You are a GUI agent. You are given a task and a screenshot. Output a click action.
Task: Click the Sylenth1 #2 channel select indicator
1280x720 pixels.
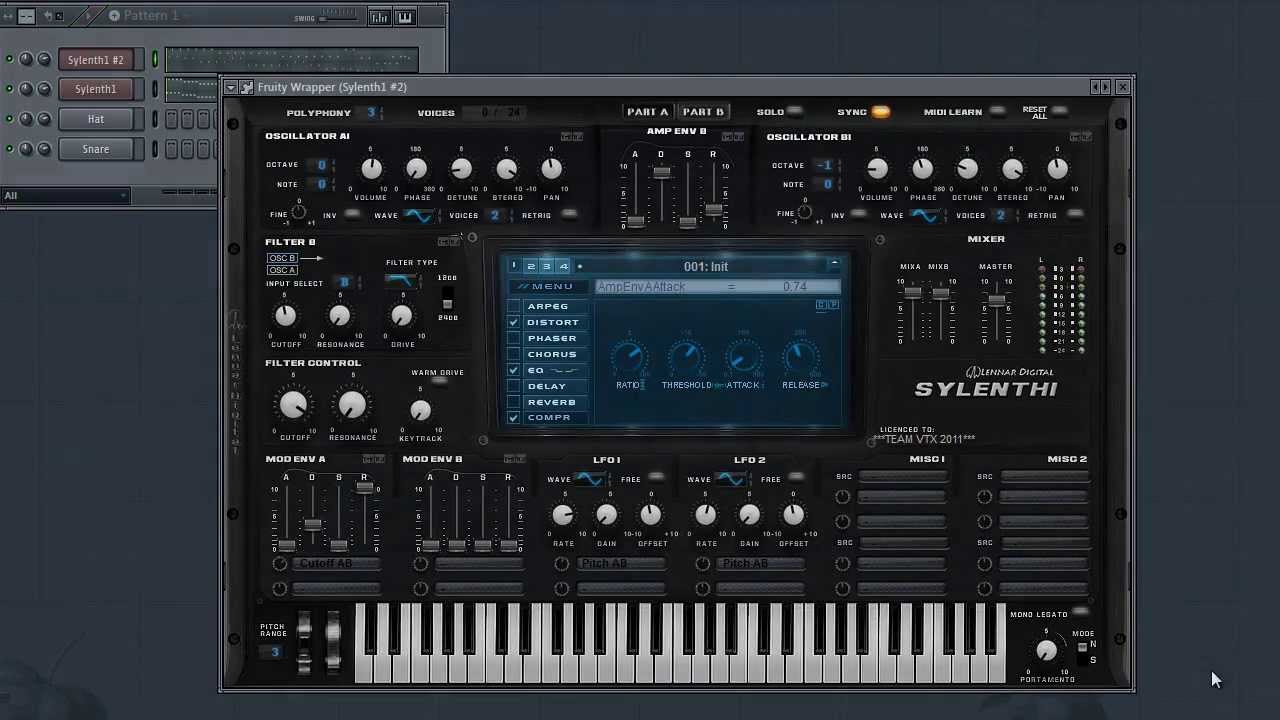(155, 60)
